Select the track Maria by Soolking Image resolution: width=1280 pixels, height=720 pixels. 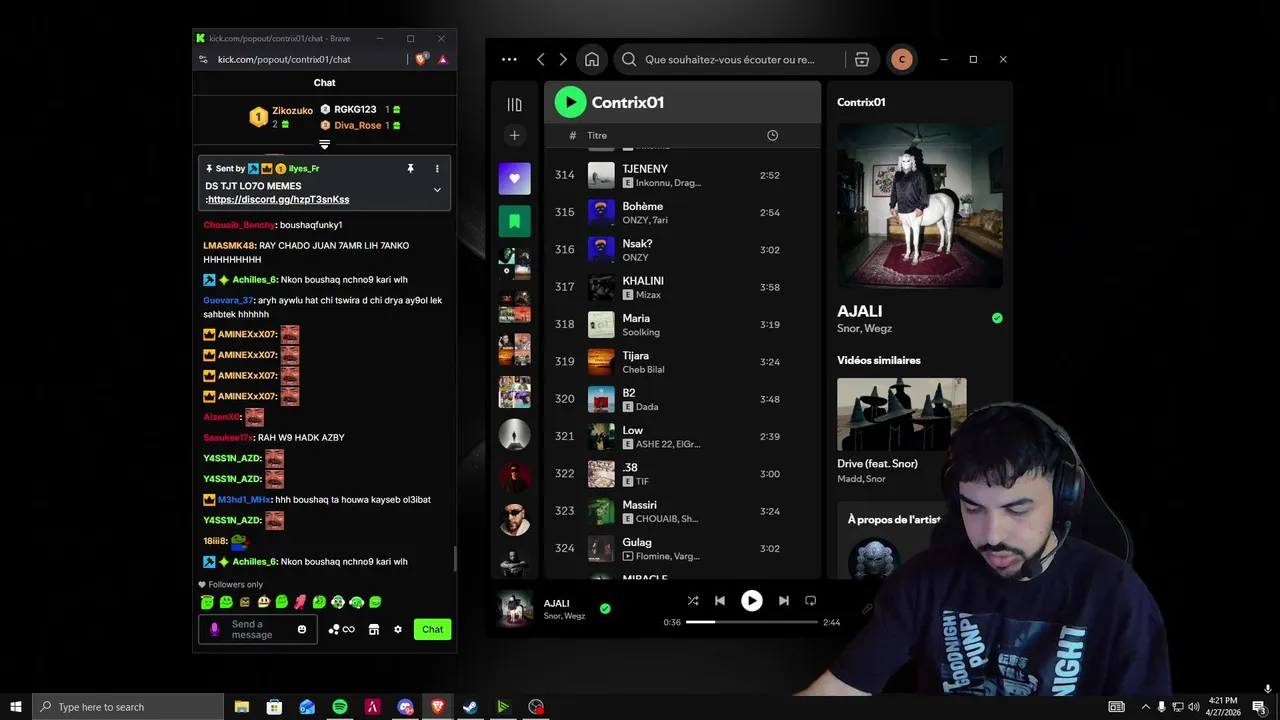[682, 324]
